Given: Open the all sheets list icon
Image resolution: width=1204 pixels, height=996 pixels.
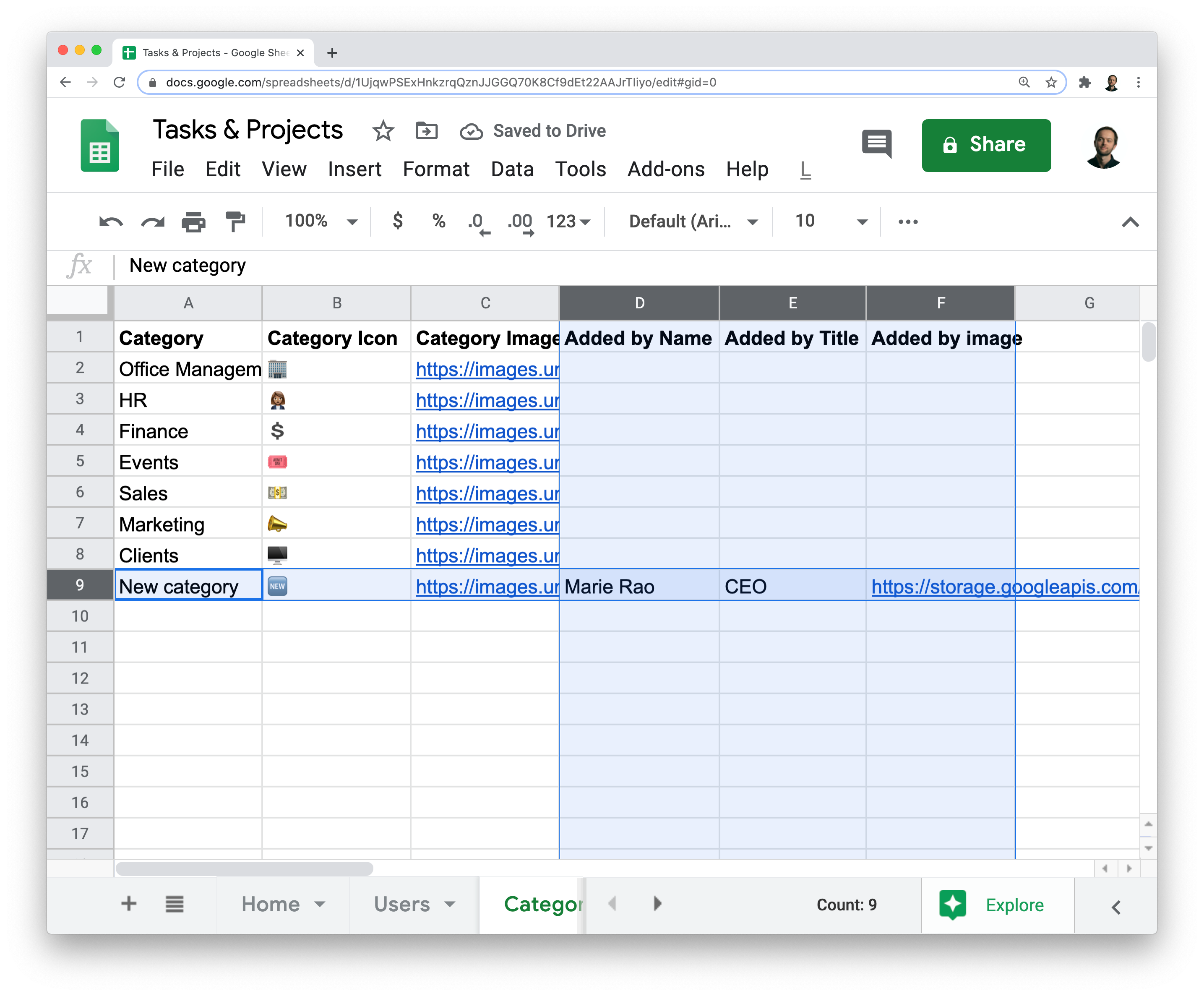Looking at the screenshot, I should point(174,904).
